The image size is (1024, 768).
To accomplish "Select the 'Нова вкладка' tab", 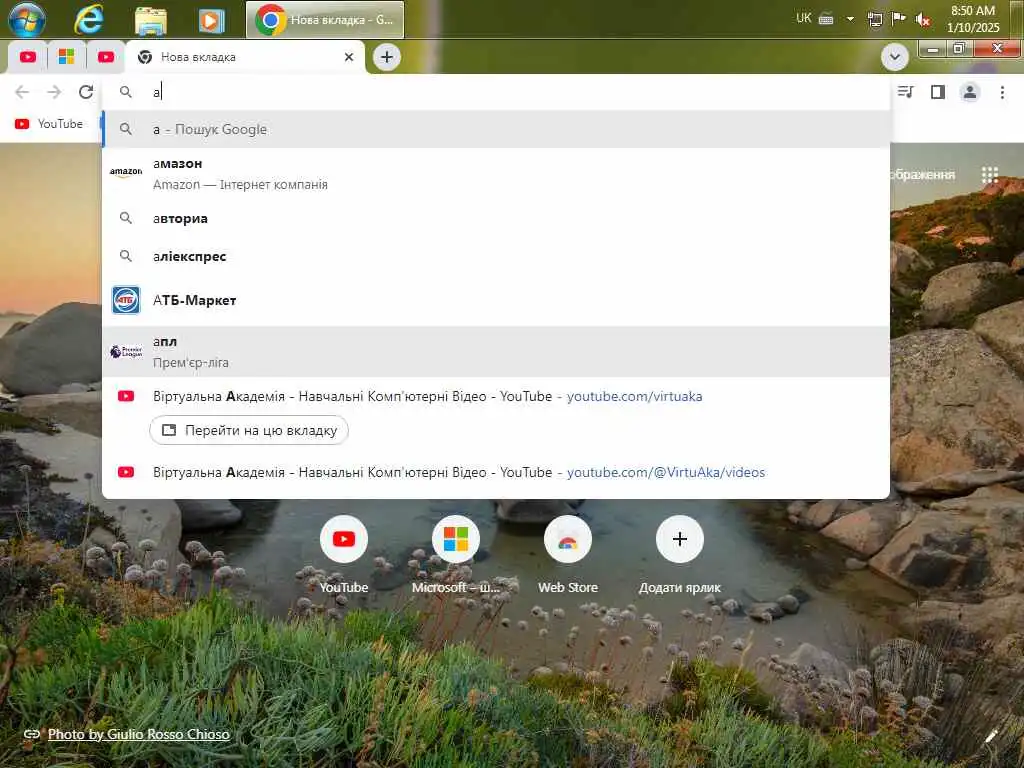I will coord(245,57).
